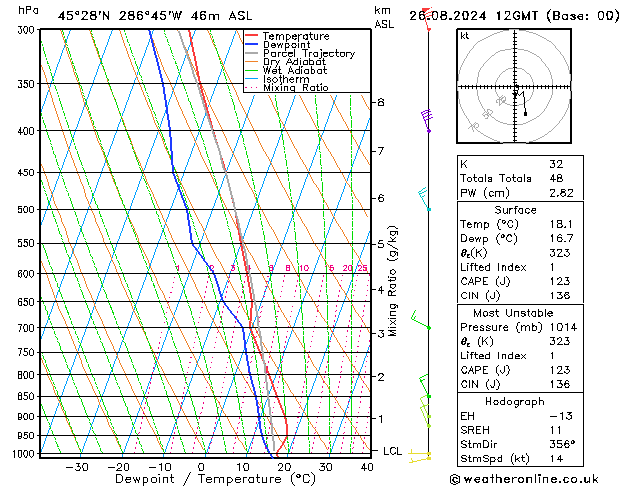Click the 'Most Unstable' section heading
This screenshot has height=486, width=629.
513,313
